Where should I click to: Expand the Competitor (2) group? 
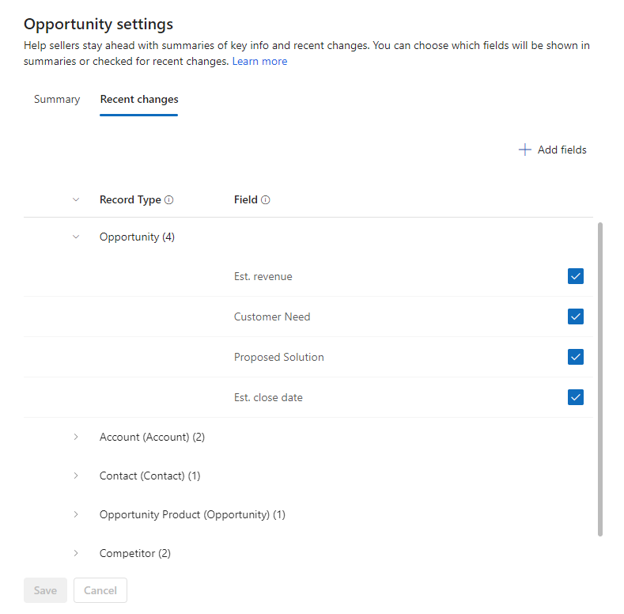click(76, 553)
